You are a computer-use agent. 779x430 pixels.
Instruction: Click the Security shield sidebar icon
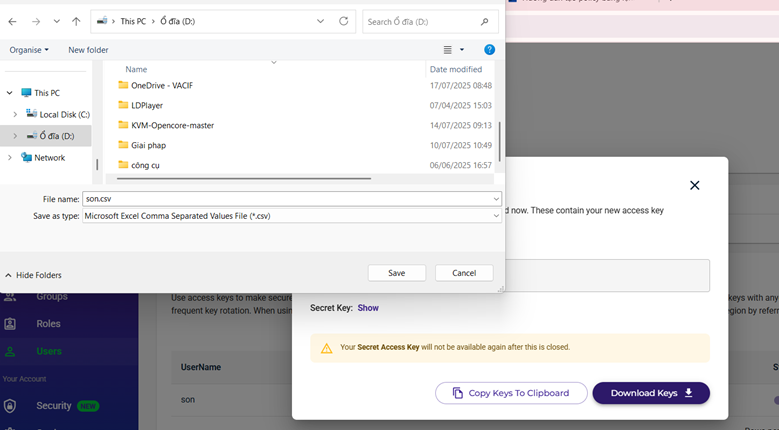click(x=10, y=406)
